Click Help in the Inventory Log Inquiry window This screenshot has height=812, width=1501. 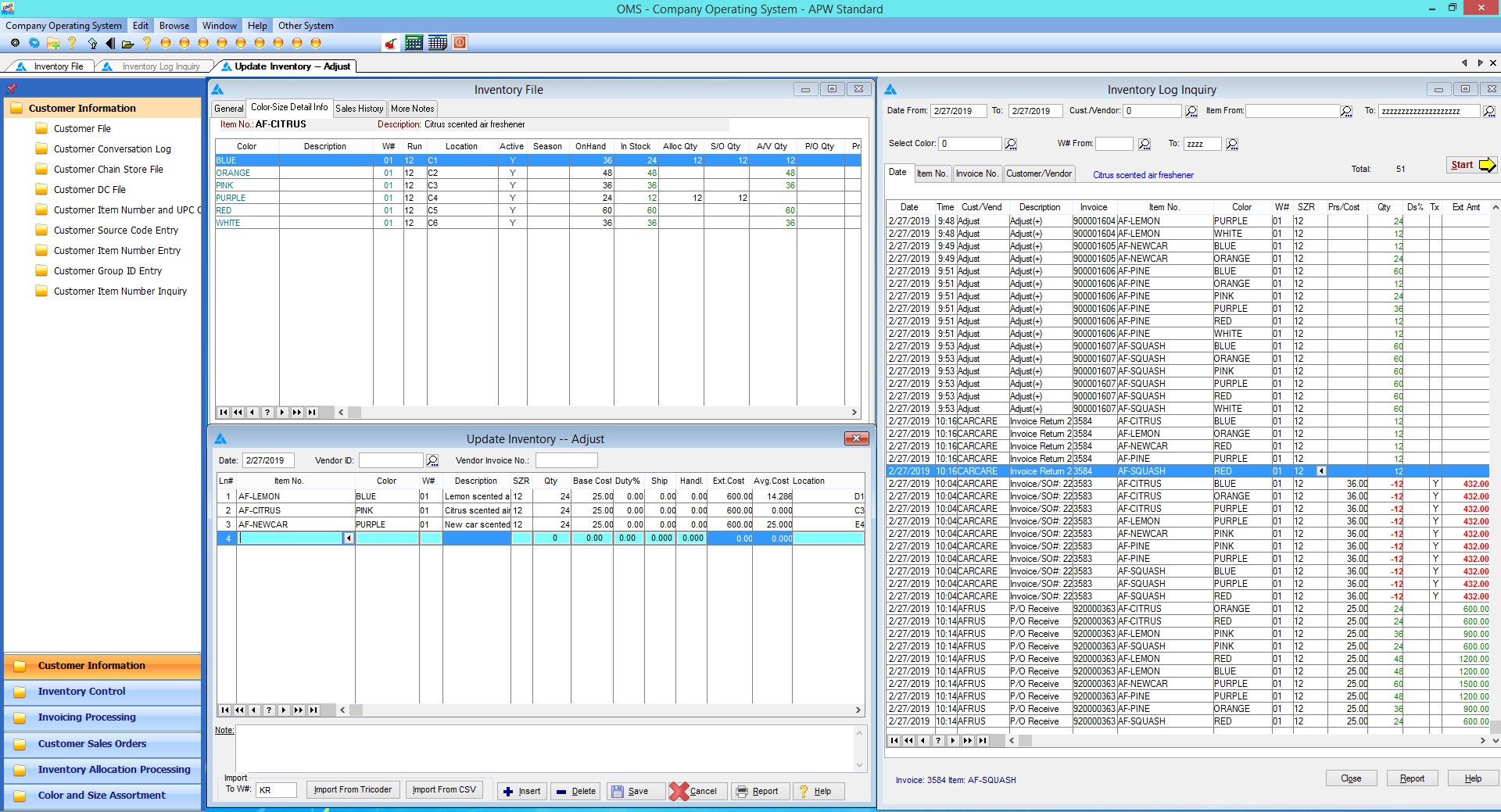click(1473, 778)
